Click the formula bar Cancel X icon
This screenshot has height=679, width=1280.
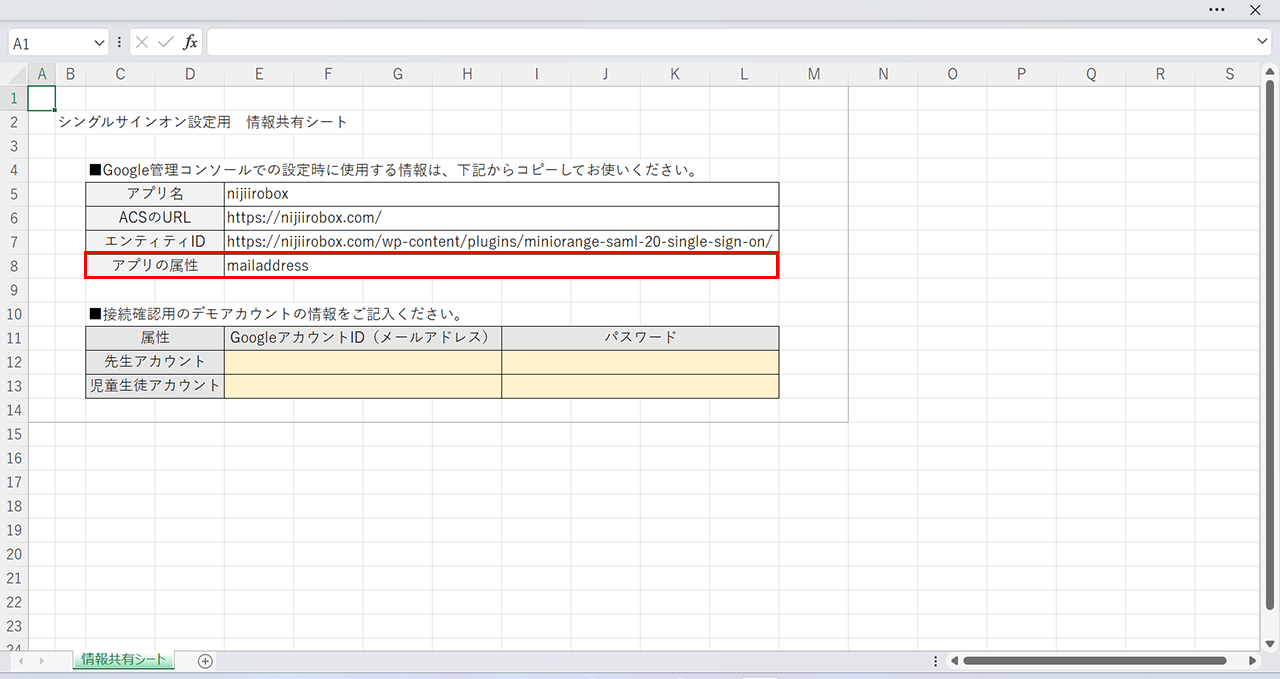click(142, 43)
